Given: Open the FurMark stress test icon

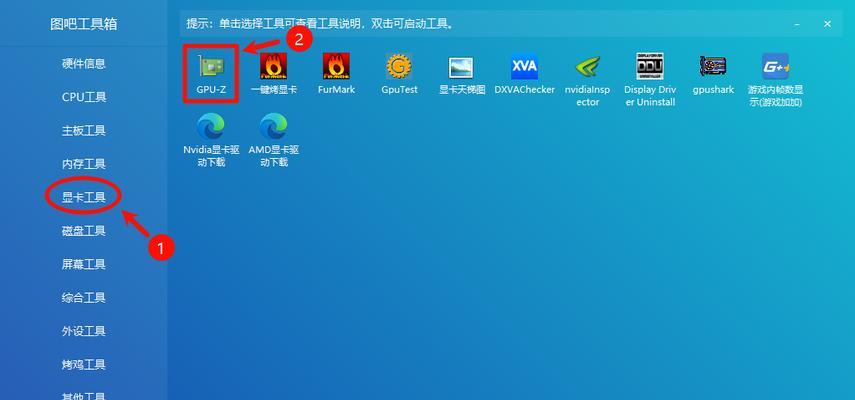Looking at the screenshot, I should point(336,66).
